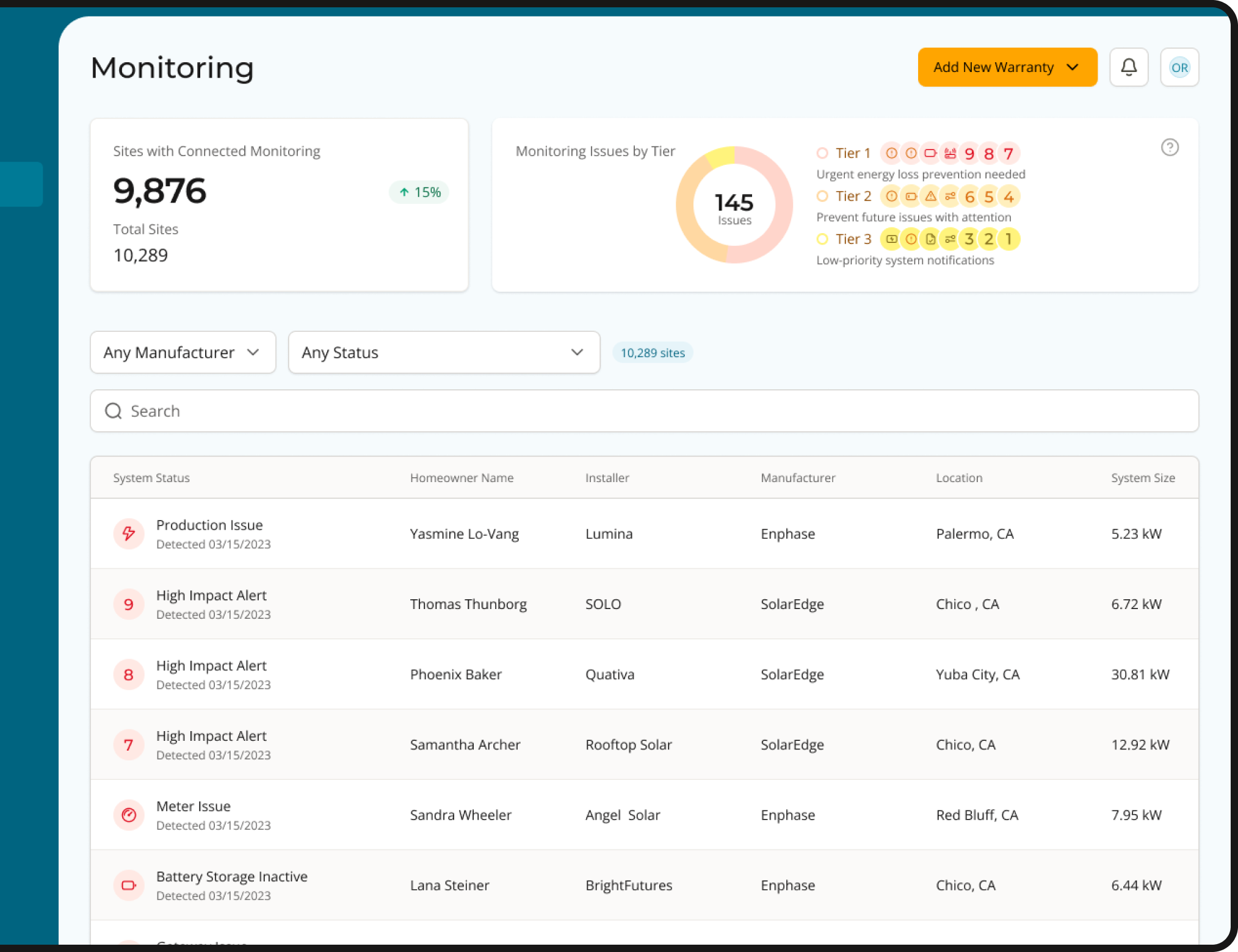Open the Any Manufacturer dropdown

182,352
